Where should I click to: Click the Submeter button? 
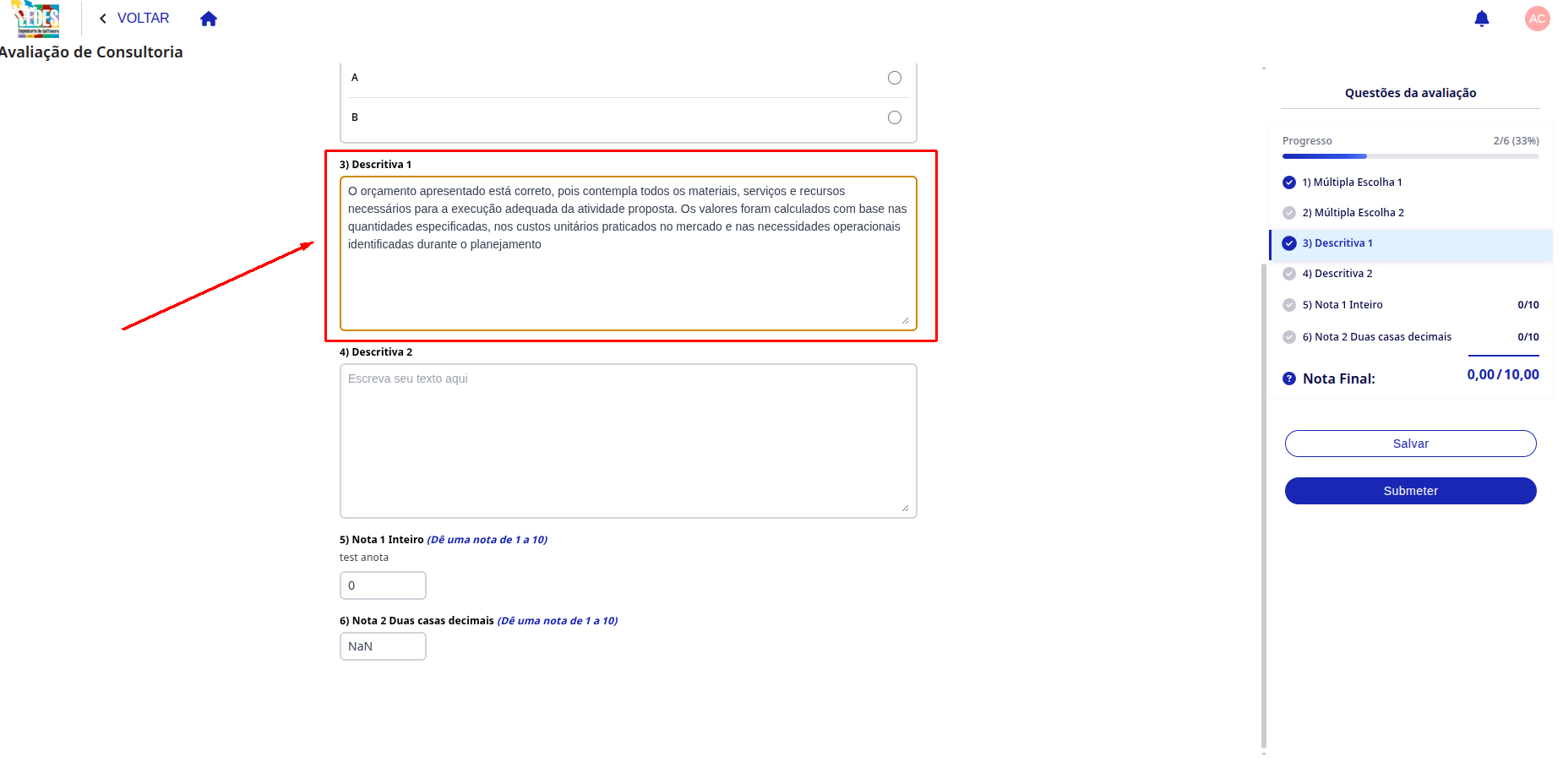point(1410,491)
